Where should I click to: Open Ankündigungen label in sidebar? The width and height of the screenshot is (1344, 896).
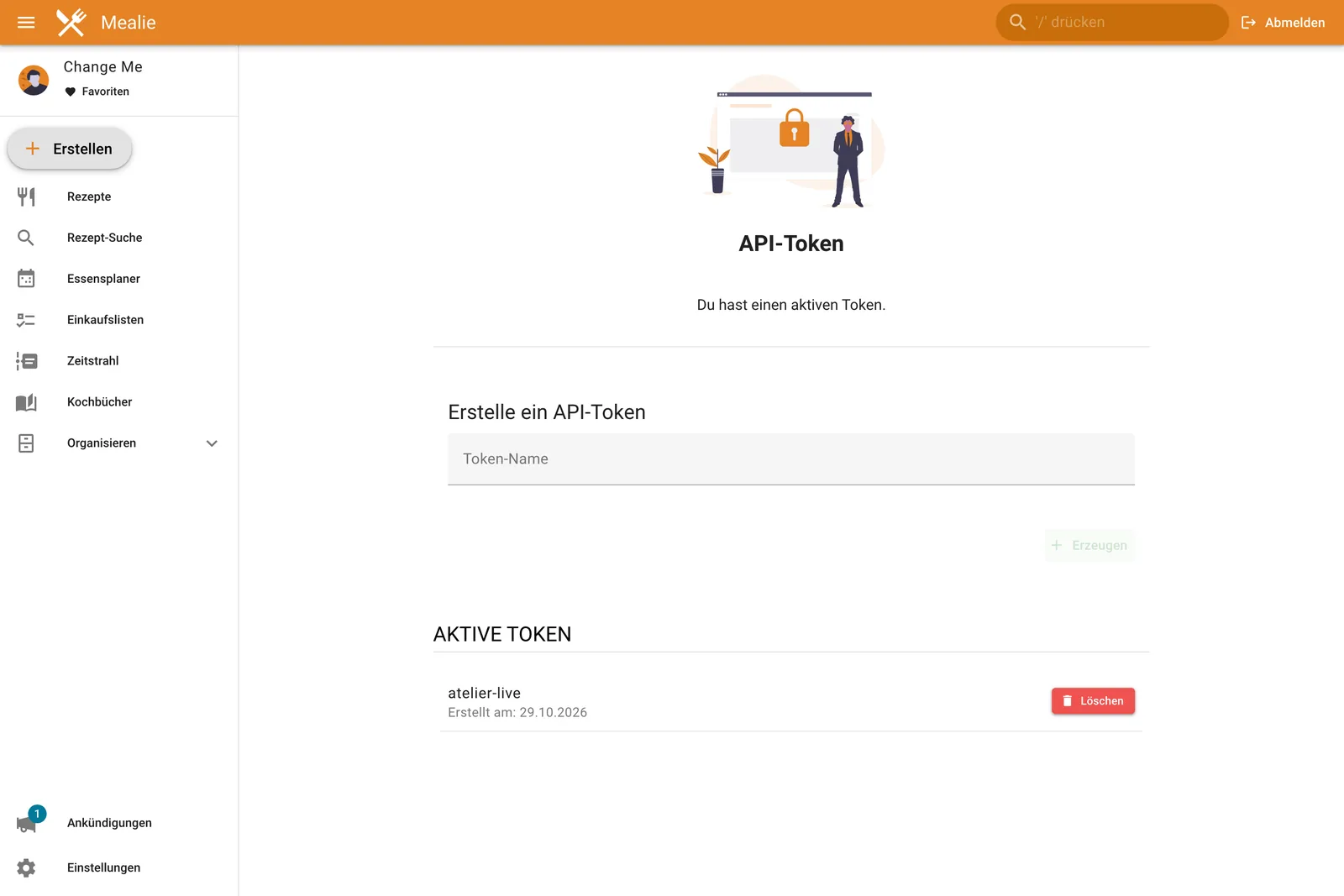click(x=109, y=824)
